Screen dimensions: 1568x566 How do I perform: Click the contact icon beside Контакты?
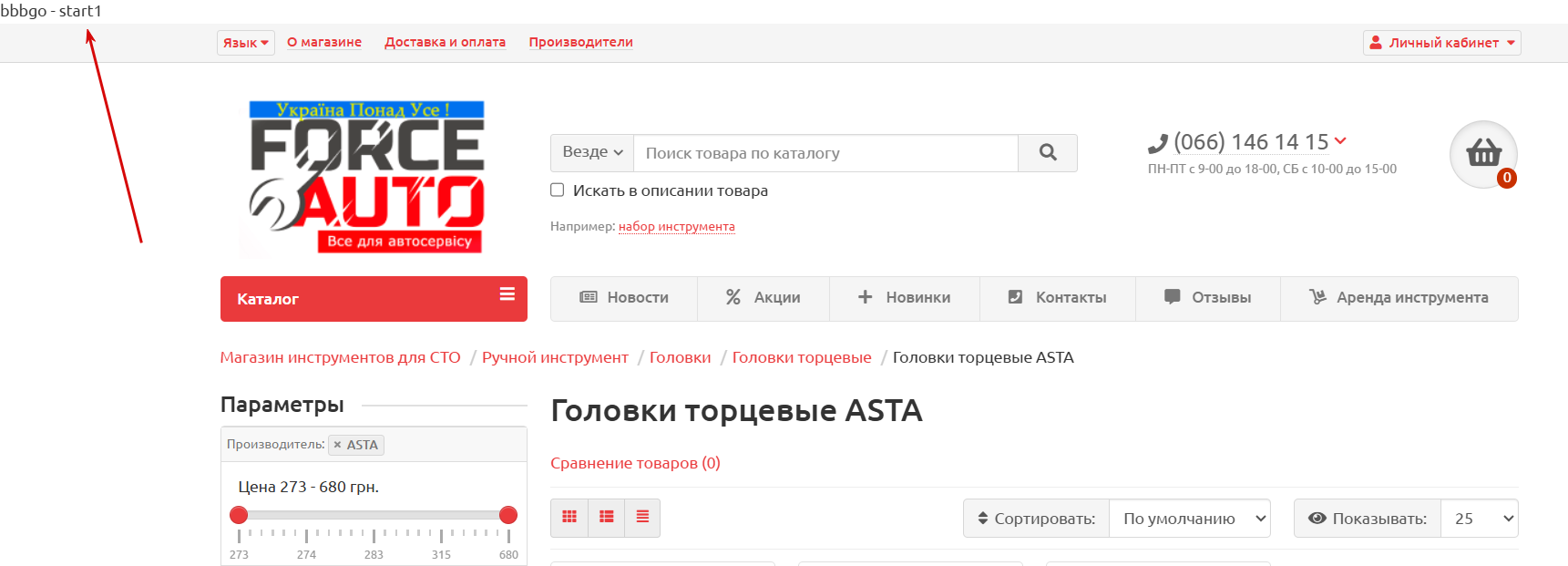[1015, 297]
